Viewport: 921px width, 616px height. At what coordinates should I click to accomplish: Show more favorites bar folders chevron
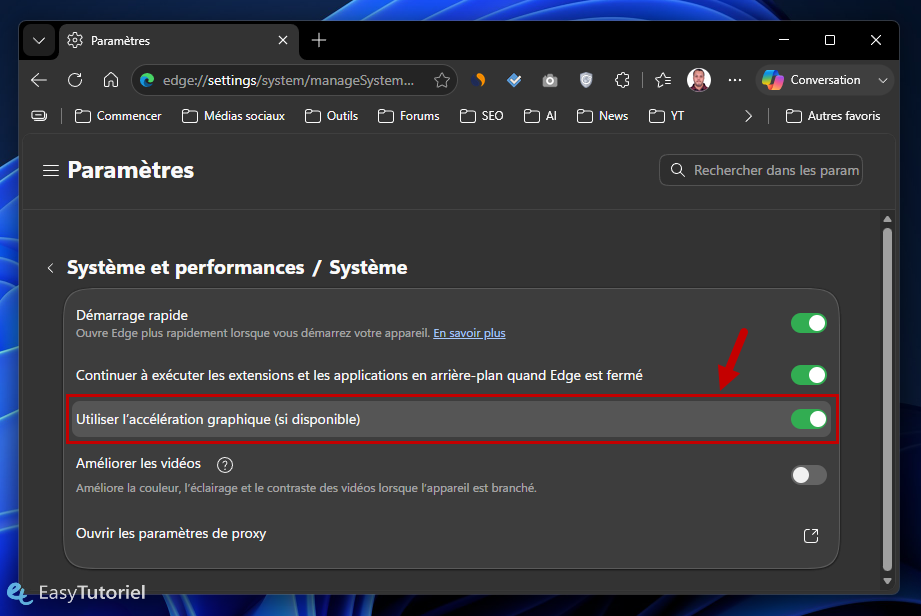point(748,116)
